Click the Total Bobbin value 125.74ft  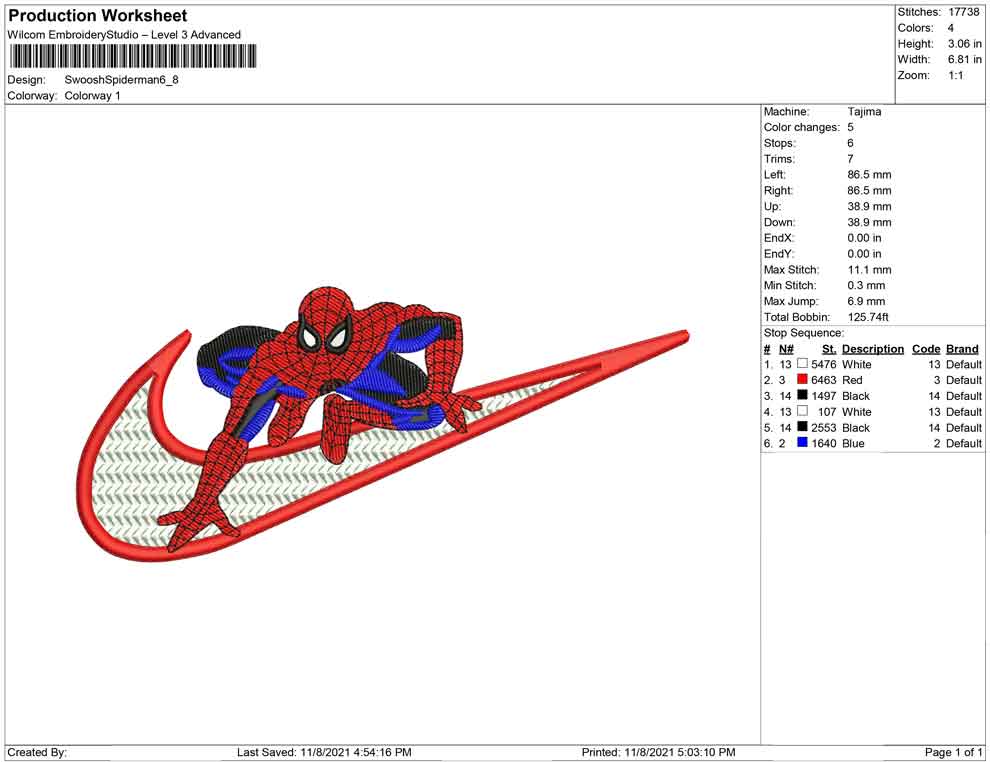(x=868, y=317)
